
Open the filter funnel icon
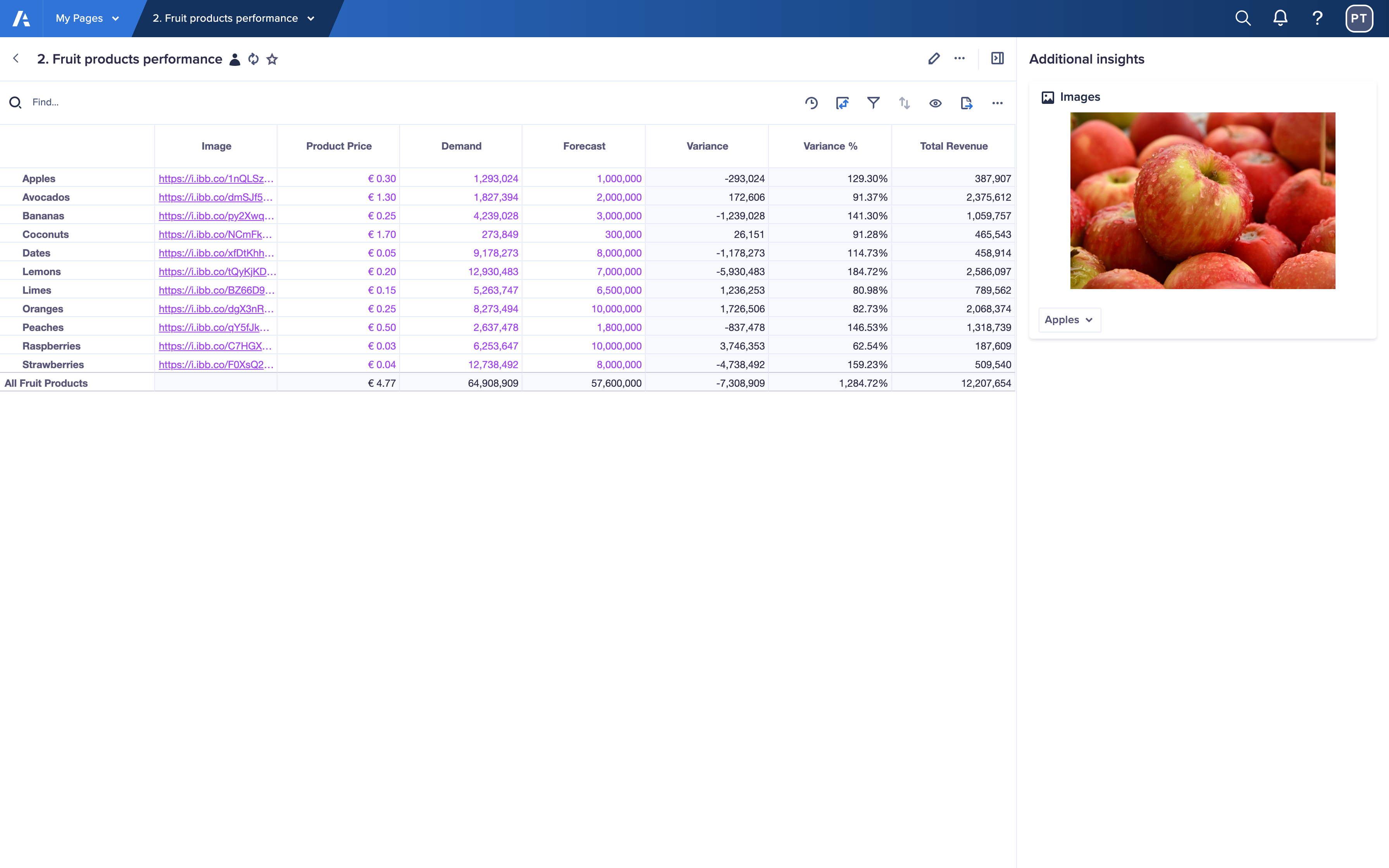coord(873,103)
